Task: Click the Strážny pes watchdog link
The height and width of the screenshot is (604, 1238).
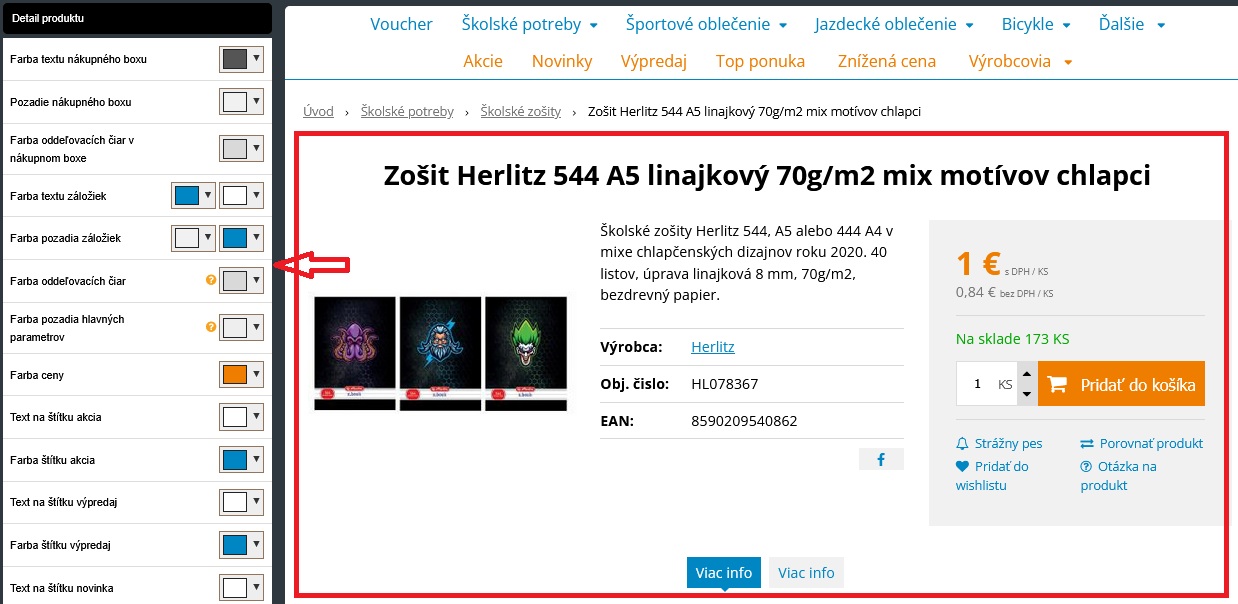Action: tap(1008, 443)
